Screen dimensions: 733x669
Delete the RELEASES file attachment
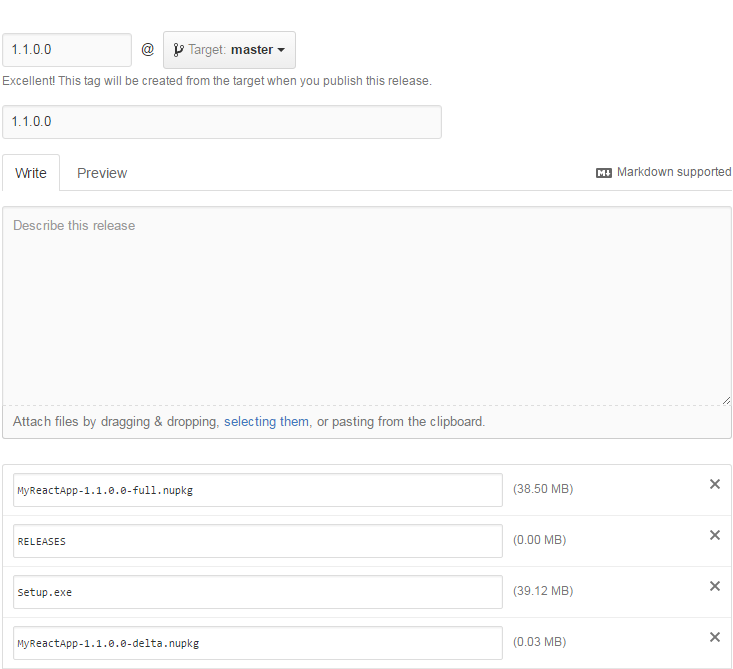(x=714, y=535)
